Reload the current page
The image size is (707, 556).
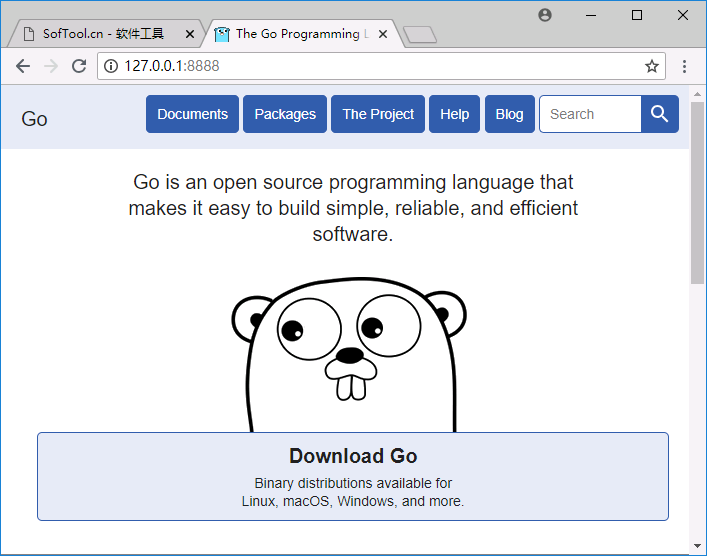[x=79, y=66]
